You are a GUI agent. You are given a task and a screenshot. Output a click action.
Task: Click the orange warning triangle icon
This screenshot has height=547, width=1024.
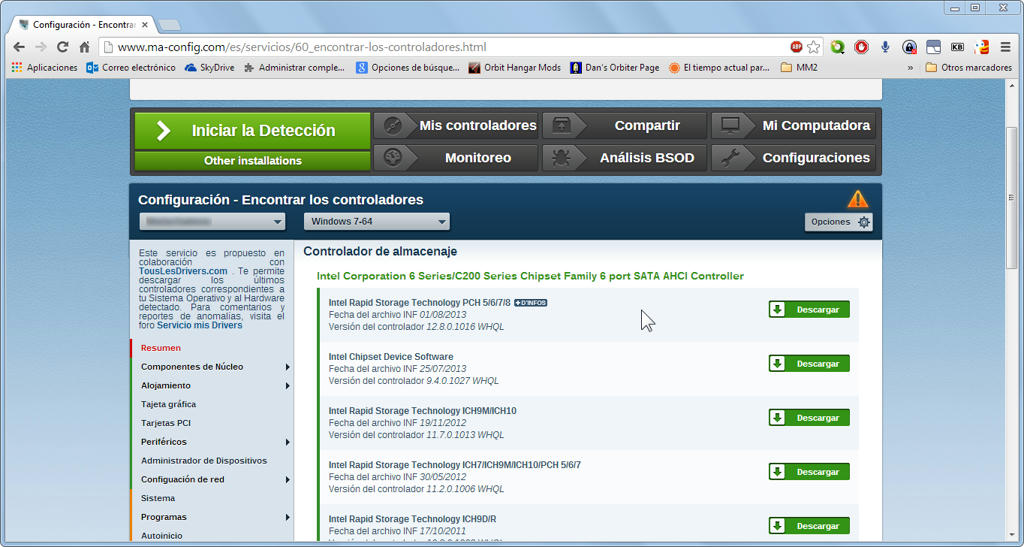click(x=857, y=199)
